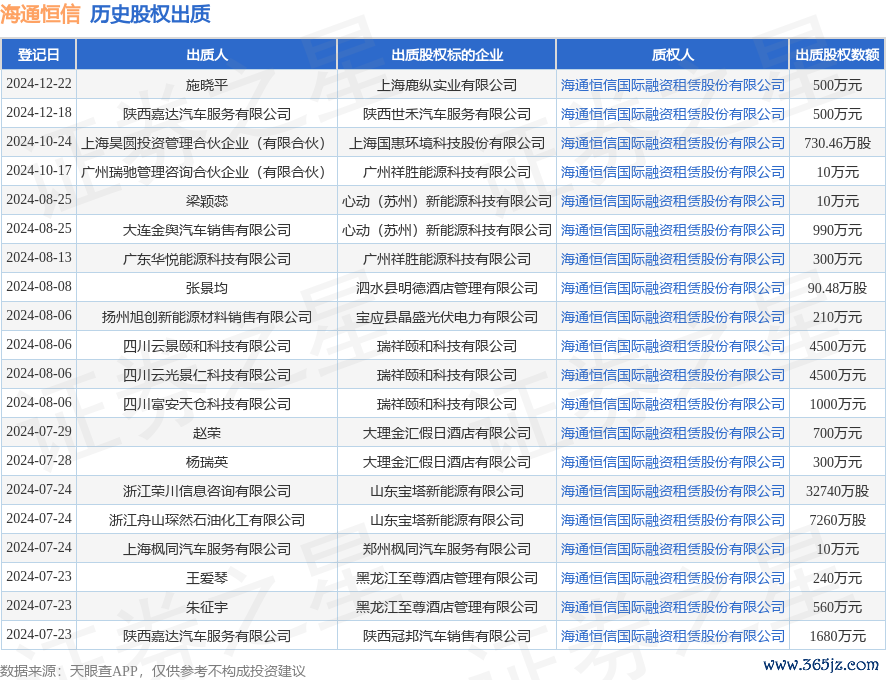
Task: Click pledgor 朱征宇
Action: (207, 607)
